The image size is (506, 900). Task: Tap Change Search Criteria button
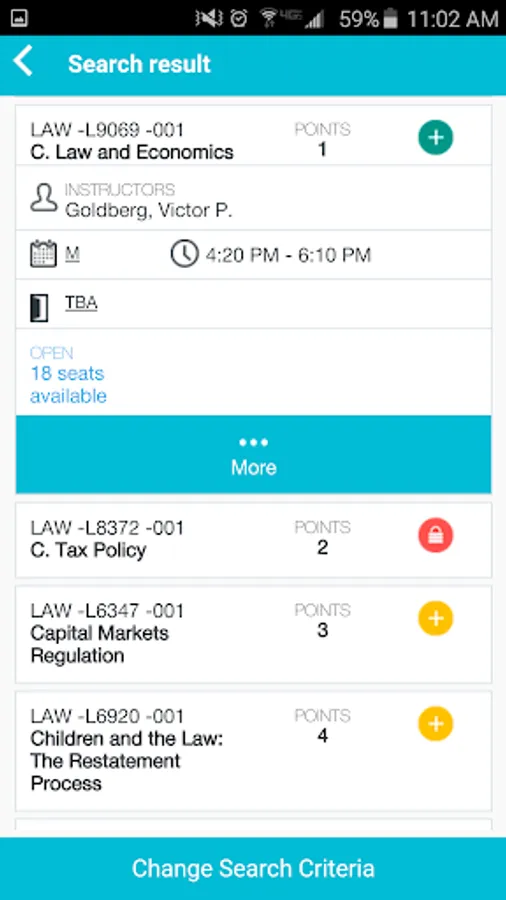(253, 868)
